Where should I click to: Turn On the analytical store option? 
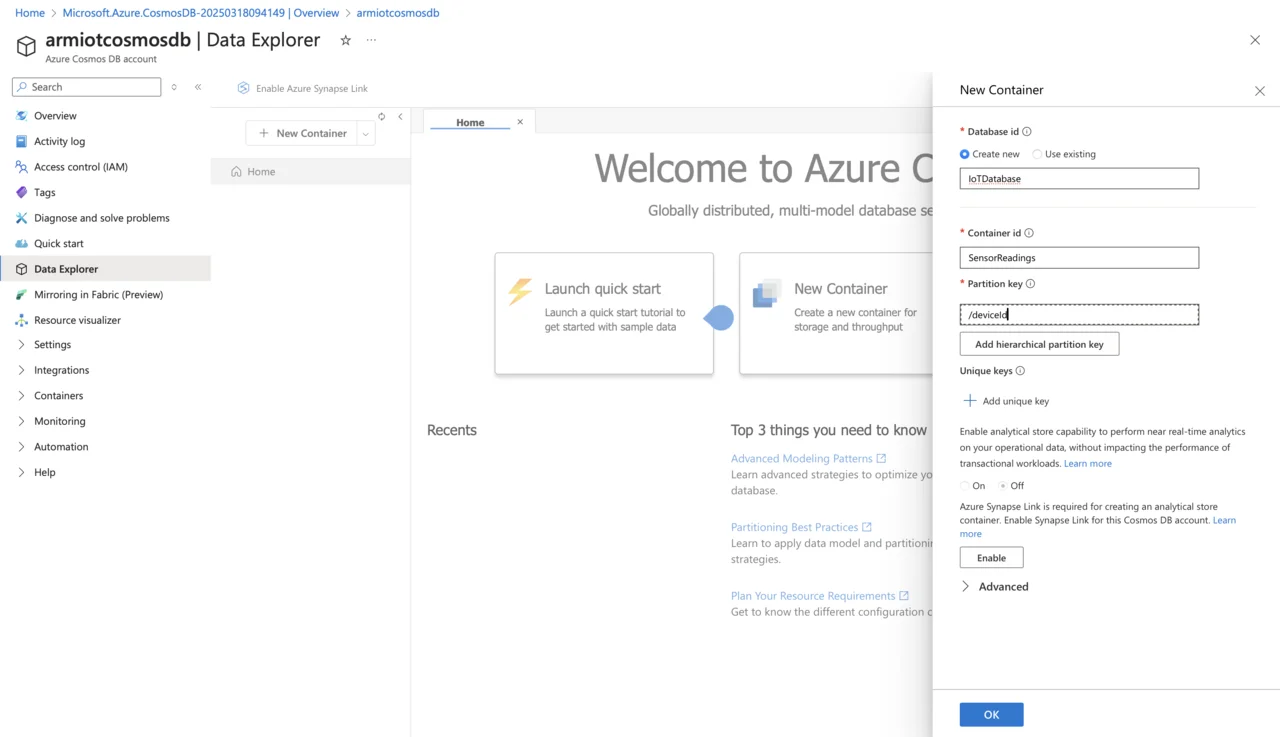tap(965, 486)
